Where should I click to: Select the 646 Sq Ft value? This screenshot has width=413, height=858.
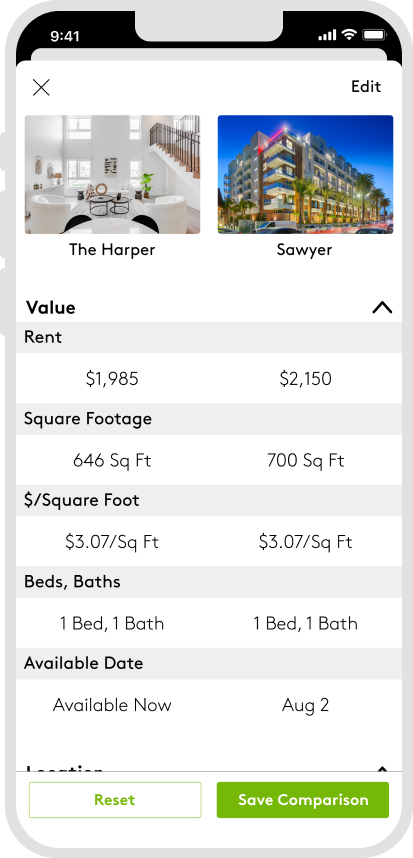(x=112, y=460)
